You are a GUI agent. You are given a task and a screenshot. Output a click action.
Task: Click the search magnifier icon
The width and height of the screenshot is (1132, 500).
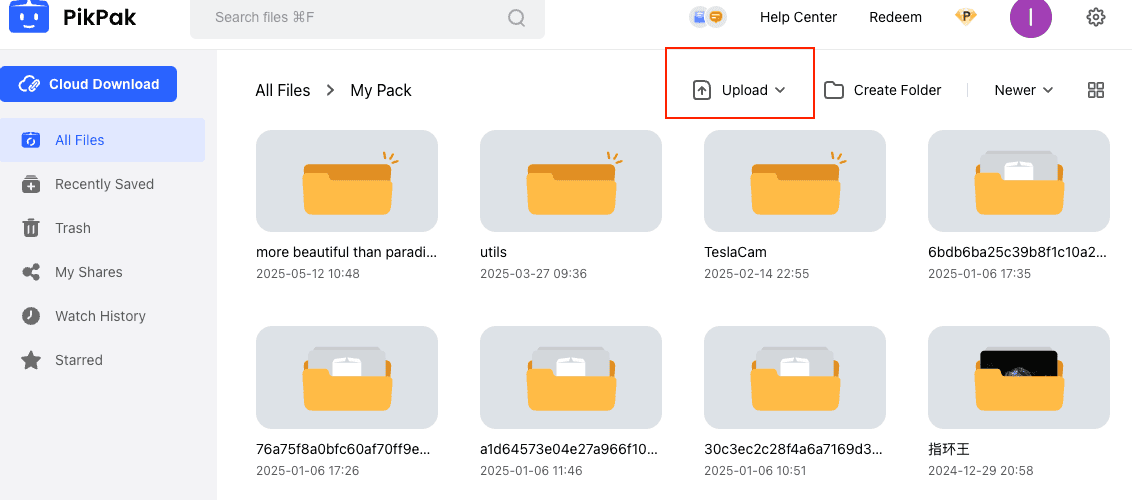(x=516, y=17)
